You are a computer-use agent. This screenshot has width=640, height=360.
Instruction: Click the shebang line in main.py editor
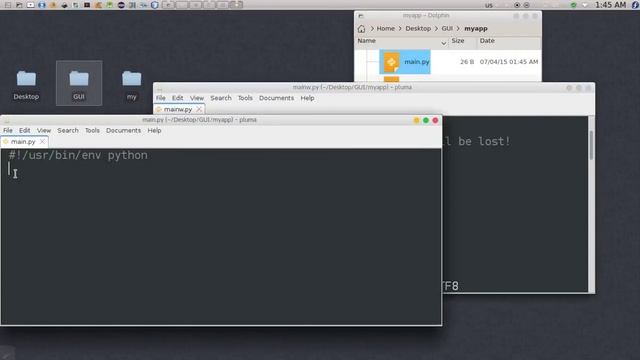coord(78,156)
